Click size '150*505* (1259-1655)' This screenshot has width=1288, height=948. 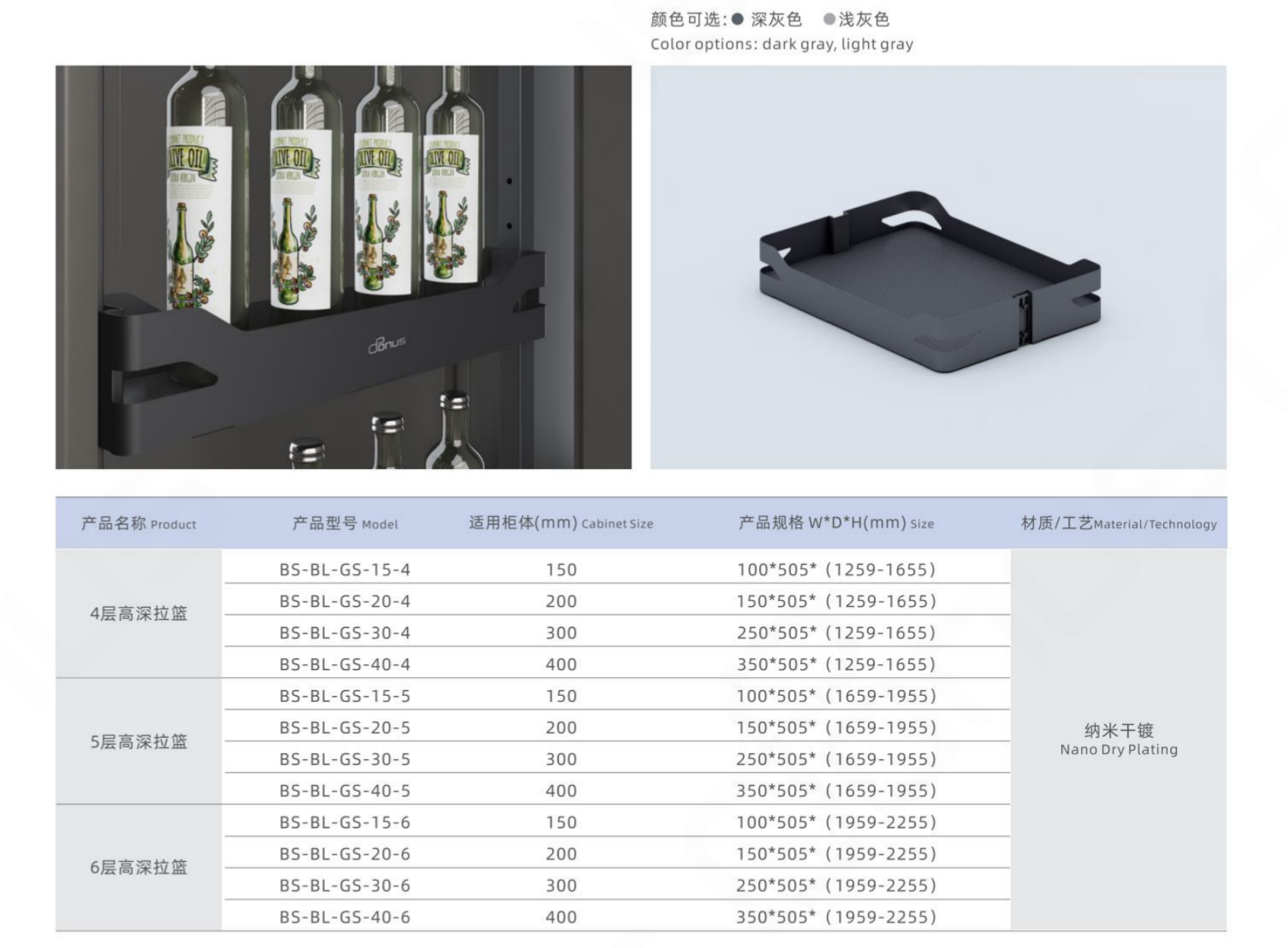pyautogui.click(x=836, y=602)
